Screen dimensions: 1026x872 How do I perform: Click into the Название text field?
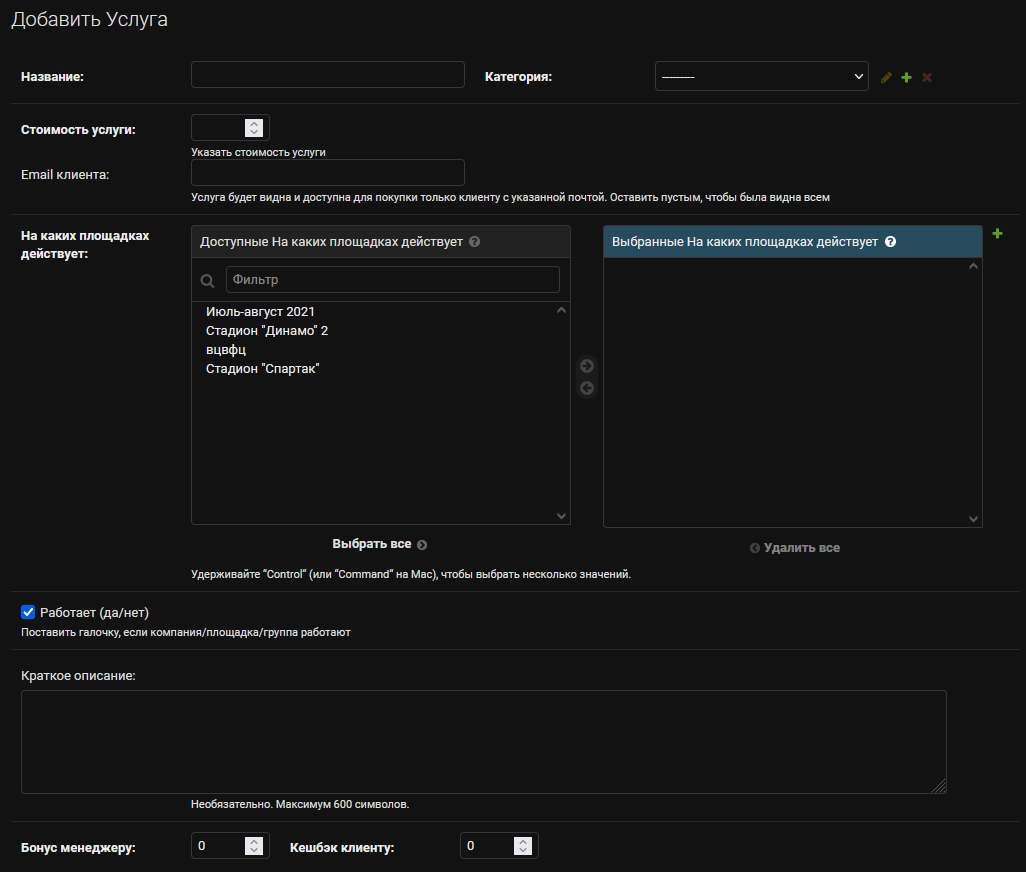click(328, 75)
